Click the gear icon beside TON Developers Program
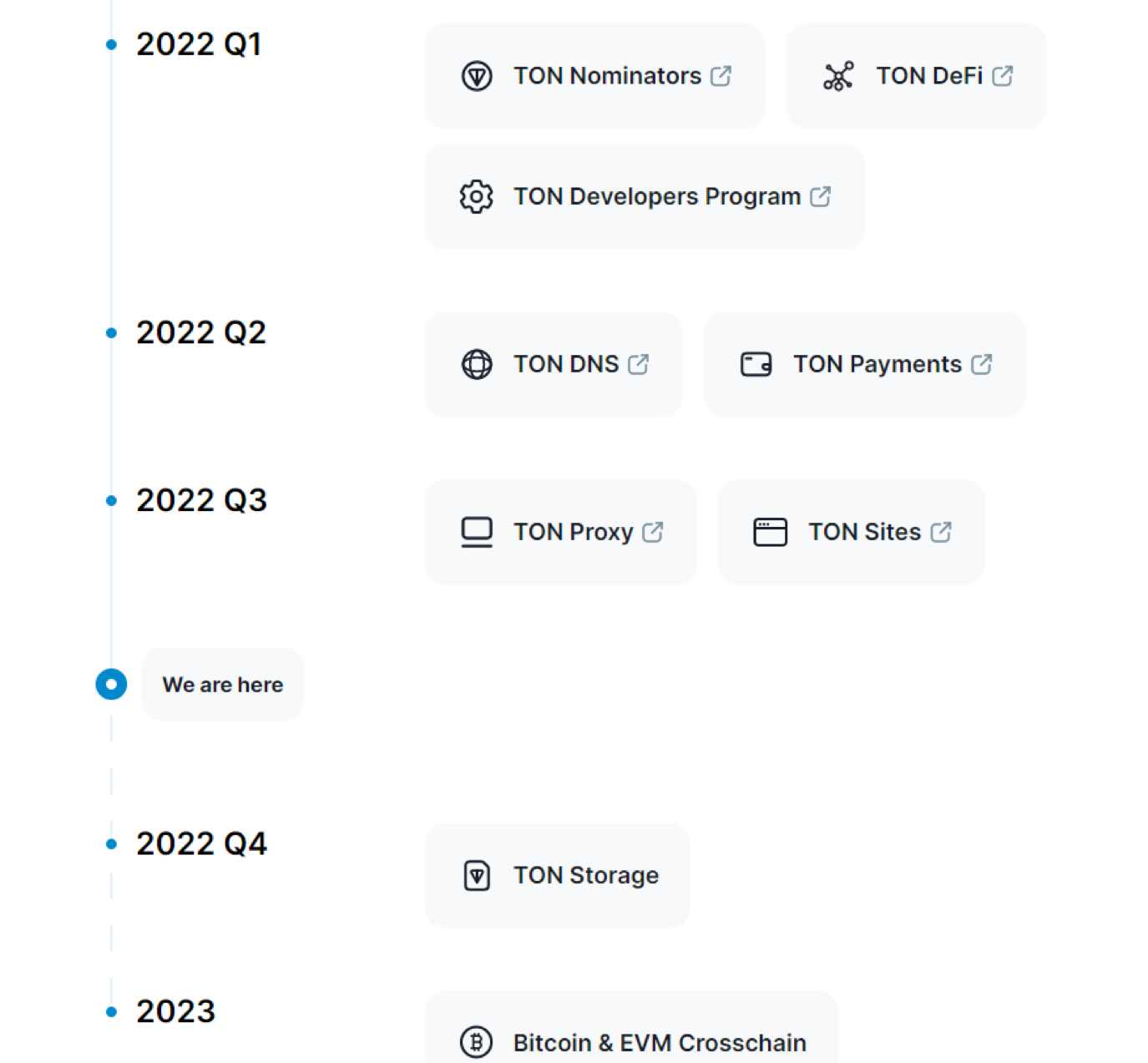This screenshot has width=1148, height=1063. [x=477, y=197]
